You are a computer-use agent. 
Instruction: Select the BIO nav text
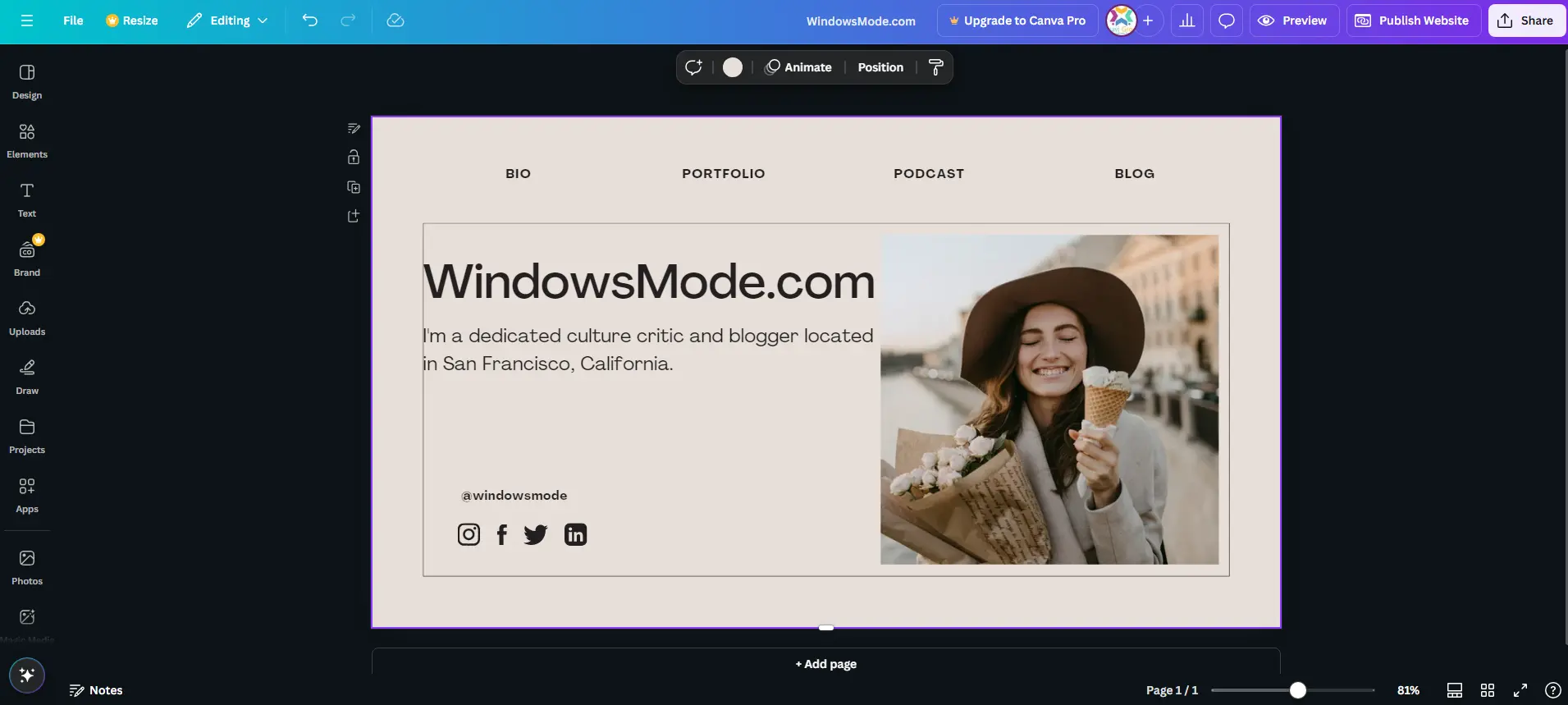coord(519,173)
